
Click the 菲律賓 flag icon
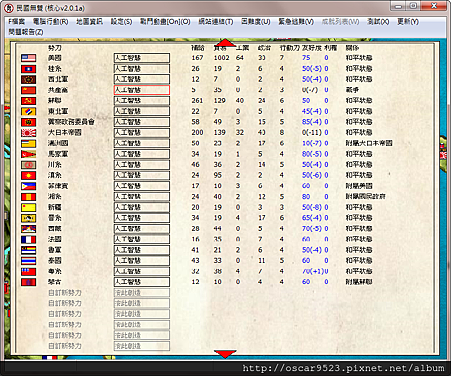(28, 186)
